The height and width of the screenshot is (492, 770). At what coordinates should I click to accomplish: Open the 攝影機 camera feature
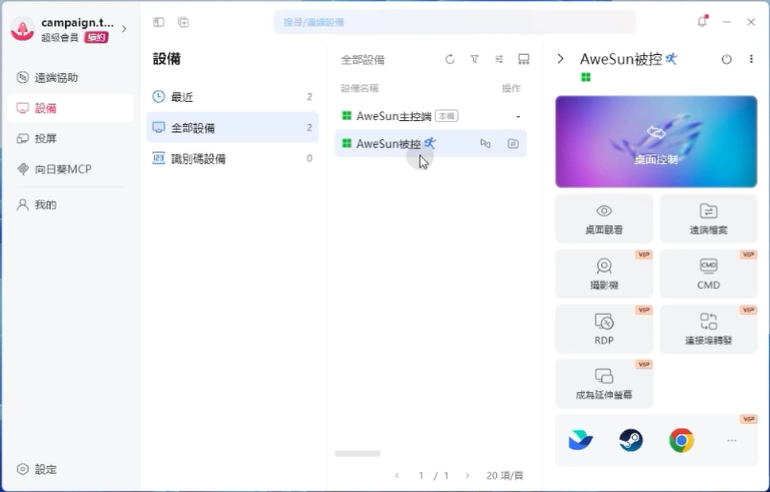coord(604,273)
